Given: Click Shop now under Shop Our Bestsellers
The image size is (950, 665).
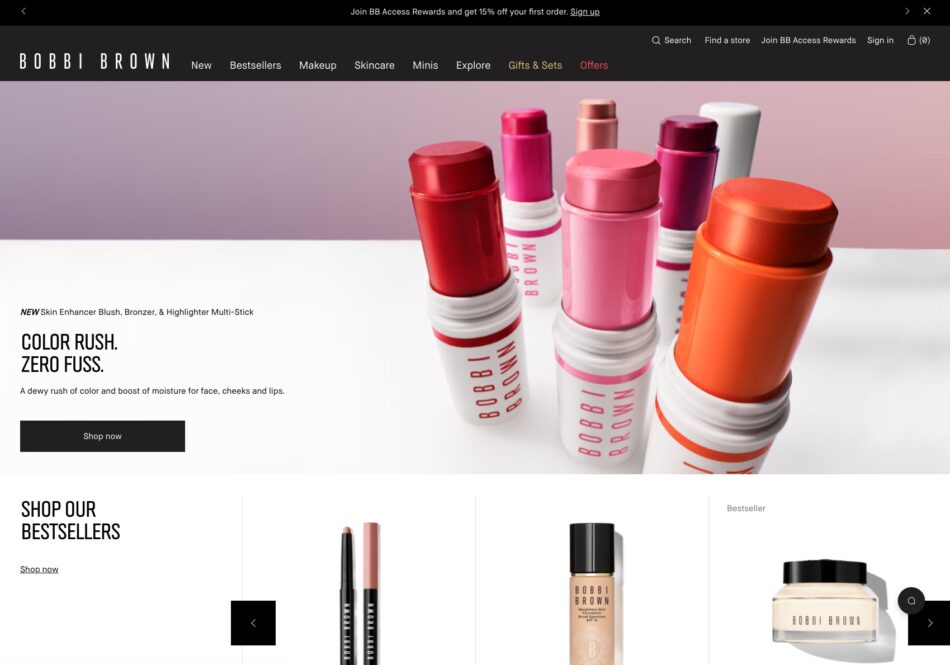Looking at the screenshot, I should (x=39, y=568).
